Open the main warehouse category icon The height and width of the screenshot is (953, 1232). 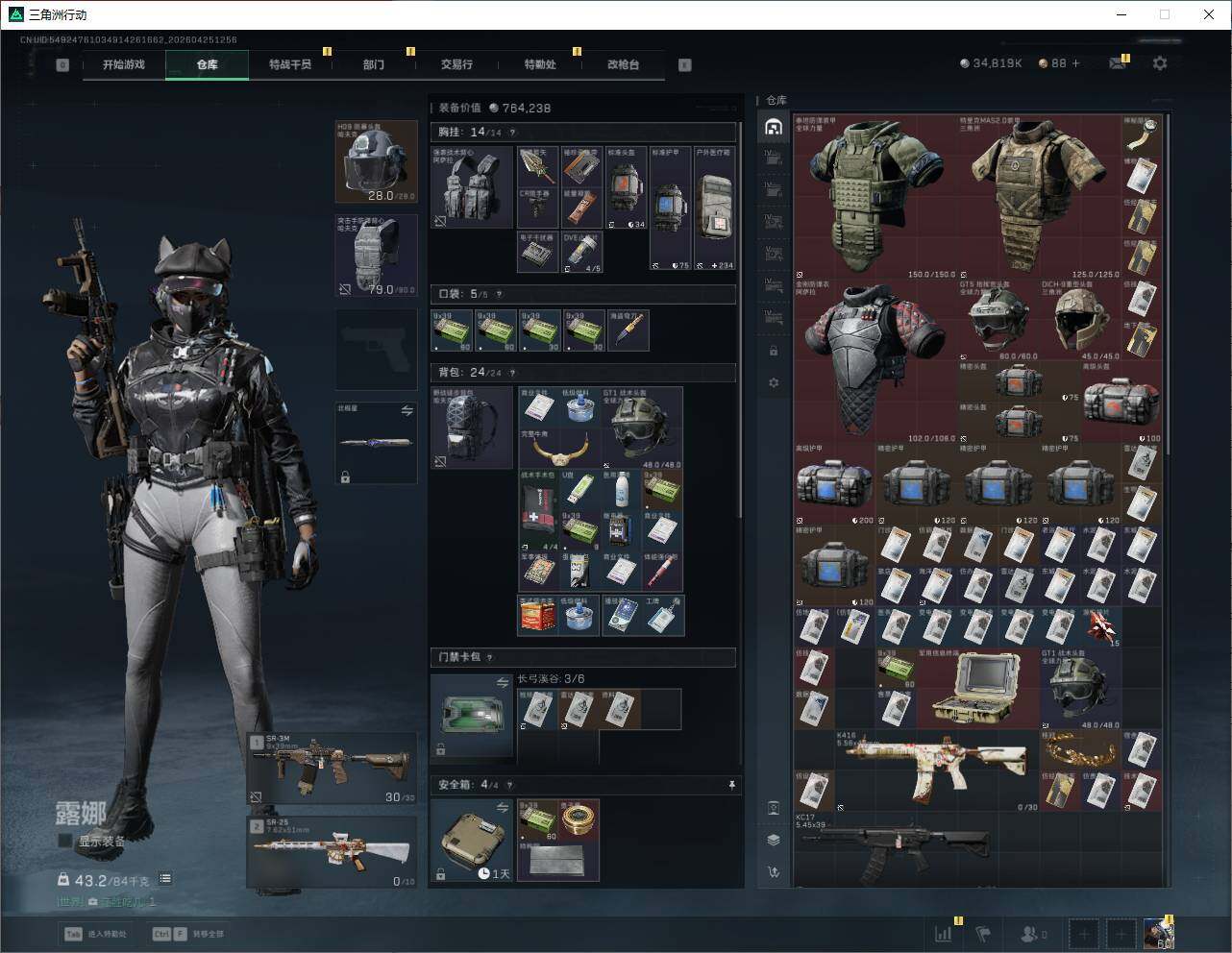point(774,127)
